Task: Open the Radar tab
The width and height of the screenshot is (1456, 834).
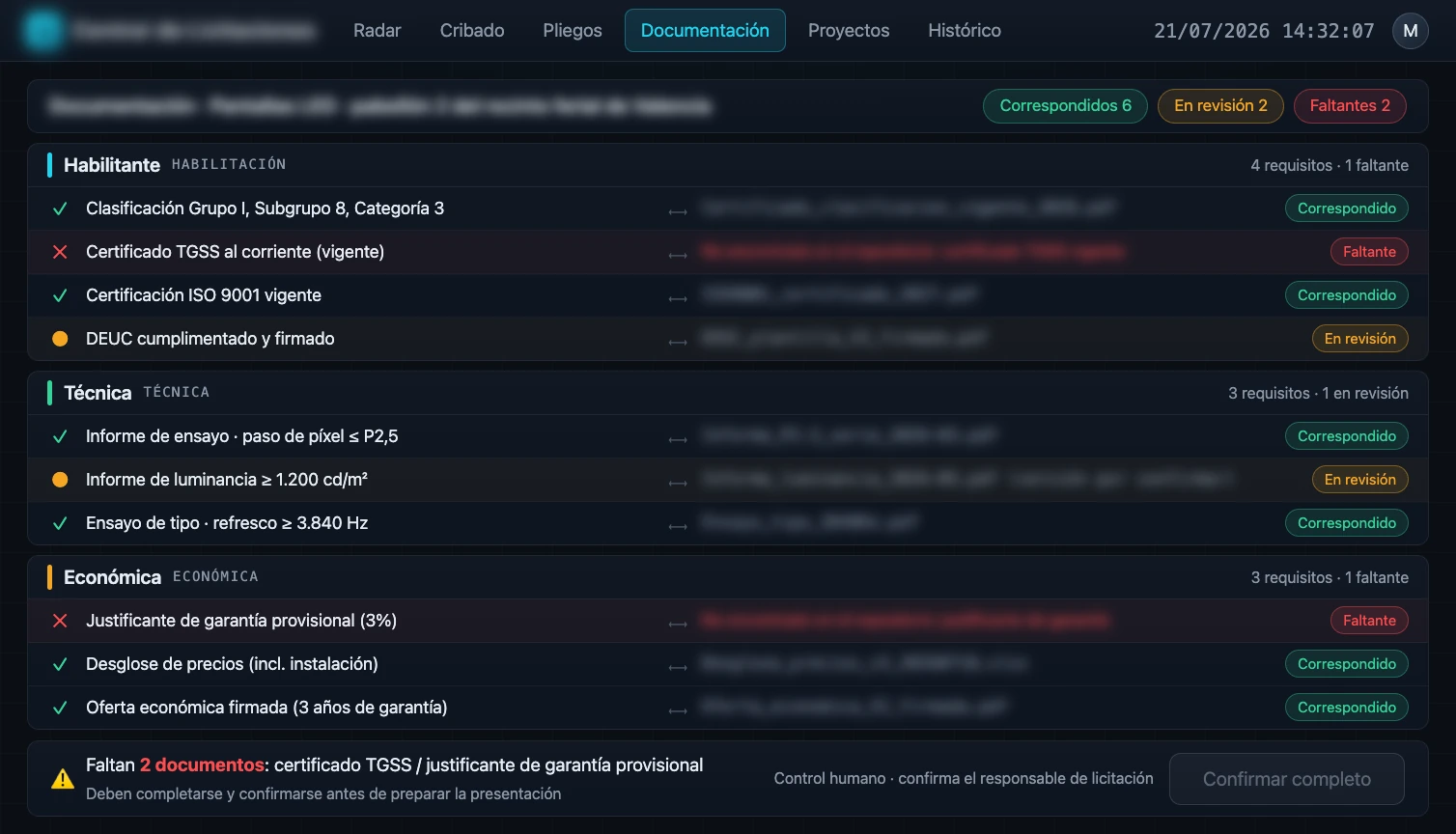Action: tap(377, 30)
